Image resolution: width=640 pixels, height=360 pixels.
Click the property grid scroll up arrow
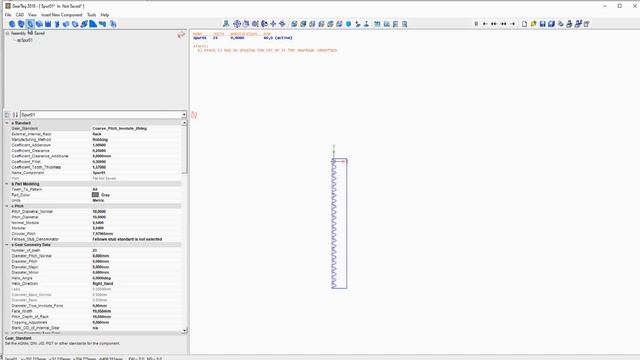click(184, 122)
